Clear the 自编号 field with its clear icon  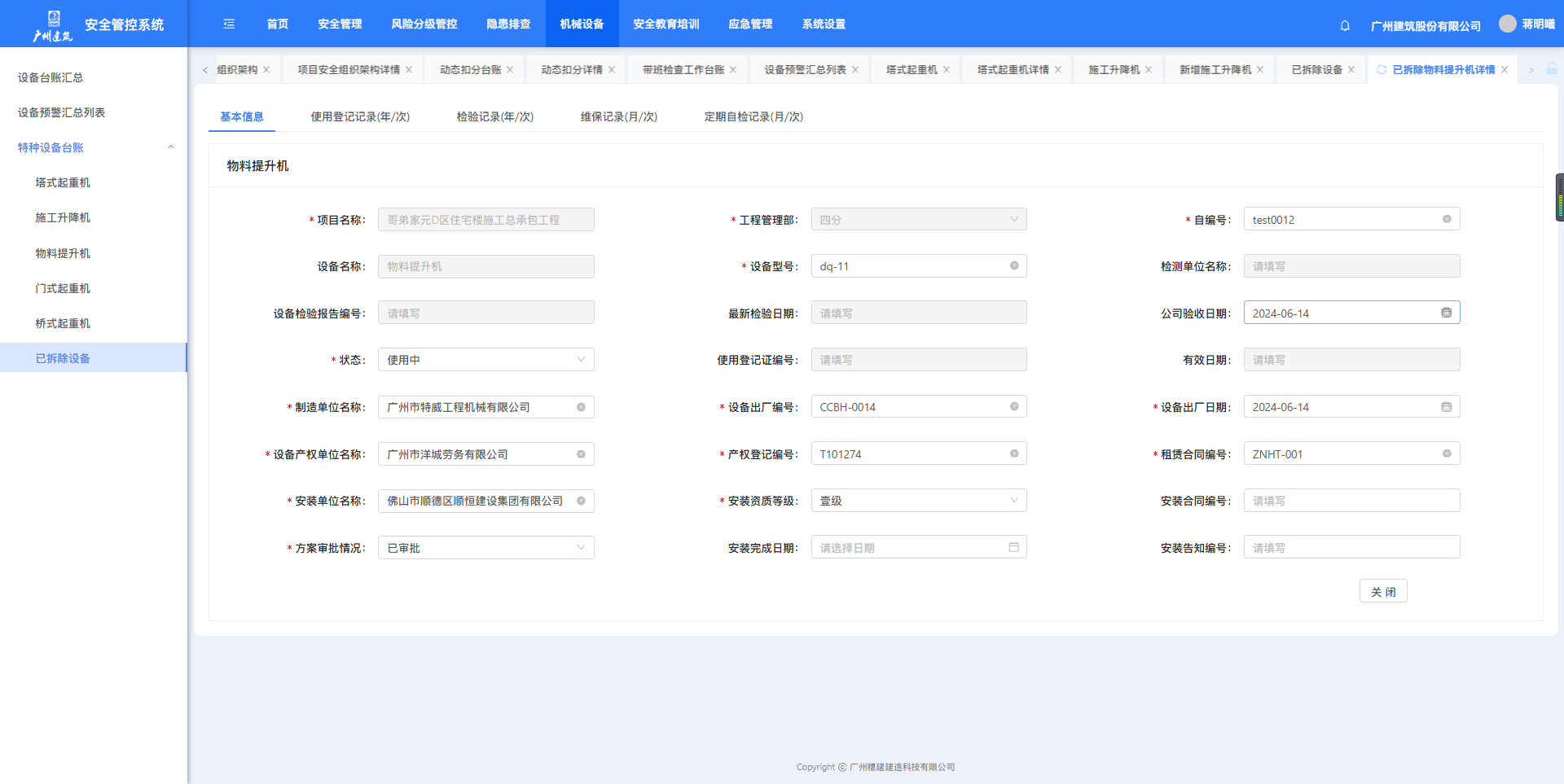pyautogui.click(x=1447, y=219)
